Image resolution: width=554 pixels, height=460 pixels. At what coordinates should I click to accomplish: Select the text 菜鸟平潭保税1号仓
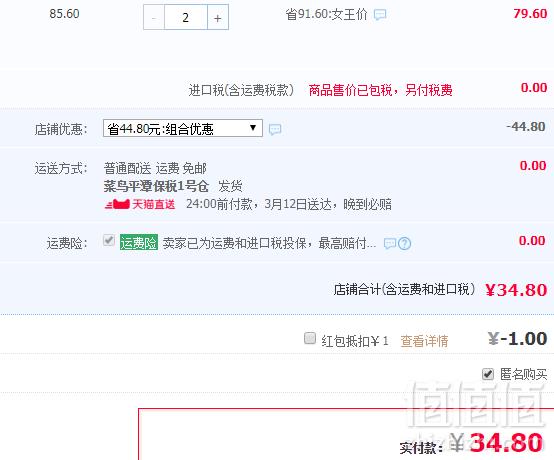point(156,186)
